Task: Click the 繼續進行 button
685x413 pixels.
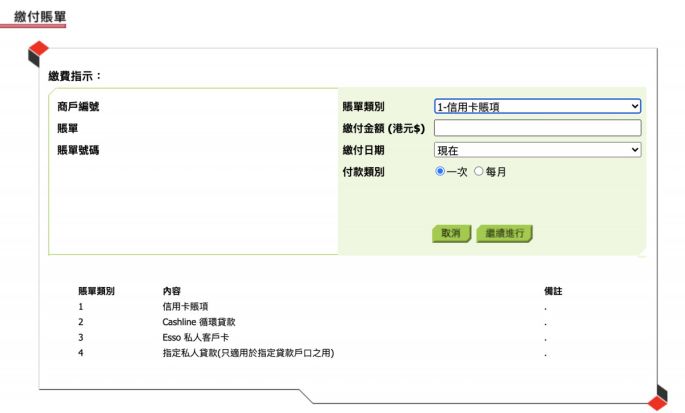Action: tap(505, 233)
